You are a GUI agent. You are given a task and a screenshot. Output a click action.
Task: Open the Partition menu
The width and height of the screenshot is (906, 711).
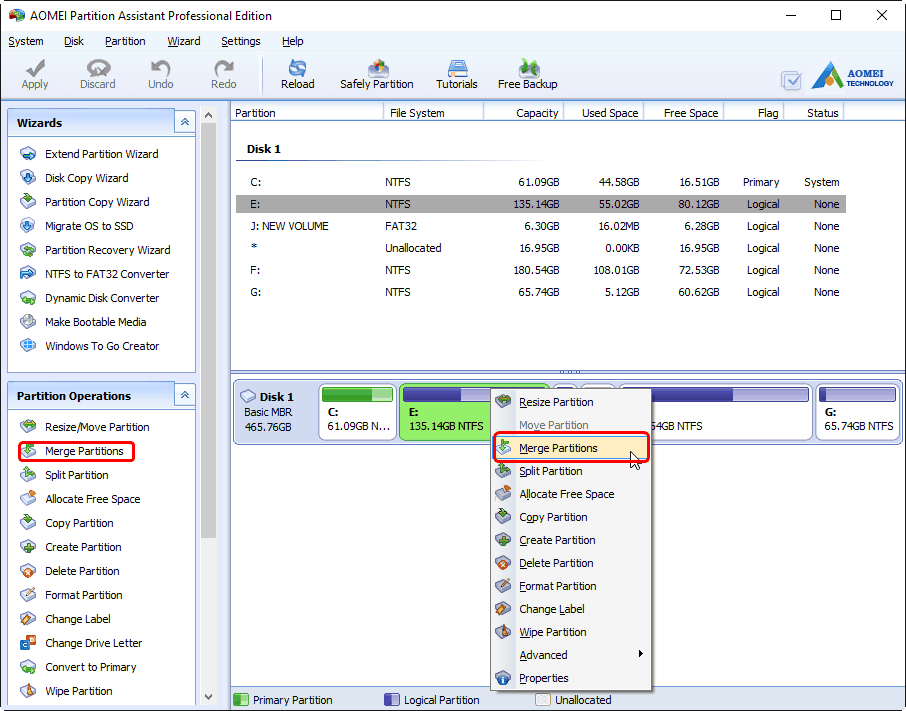(125, 42)
